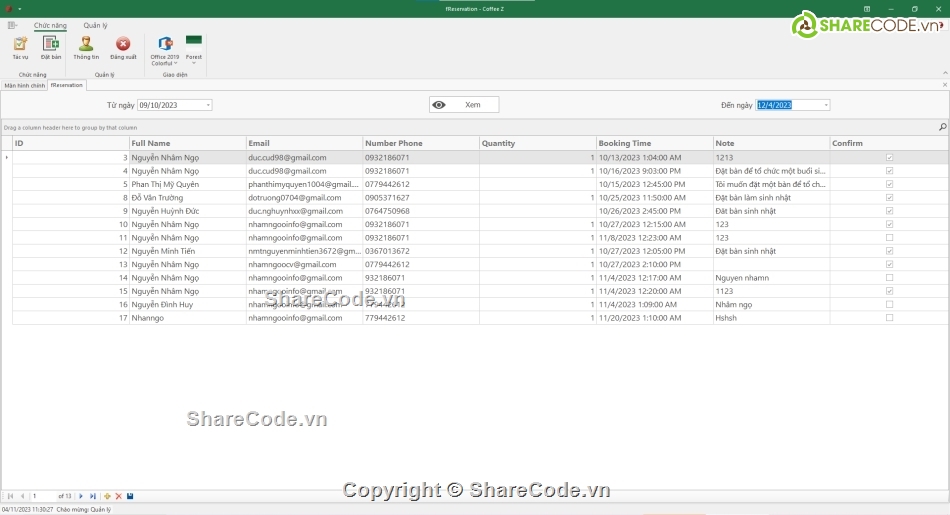Open the Từ ngày date dropdown
This screenshot has width=950, height=515.
click(208, 105)
